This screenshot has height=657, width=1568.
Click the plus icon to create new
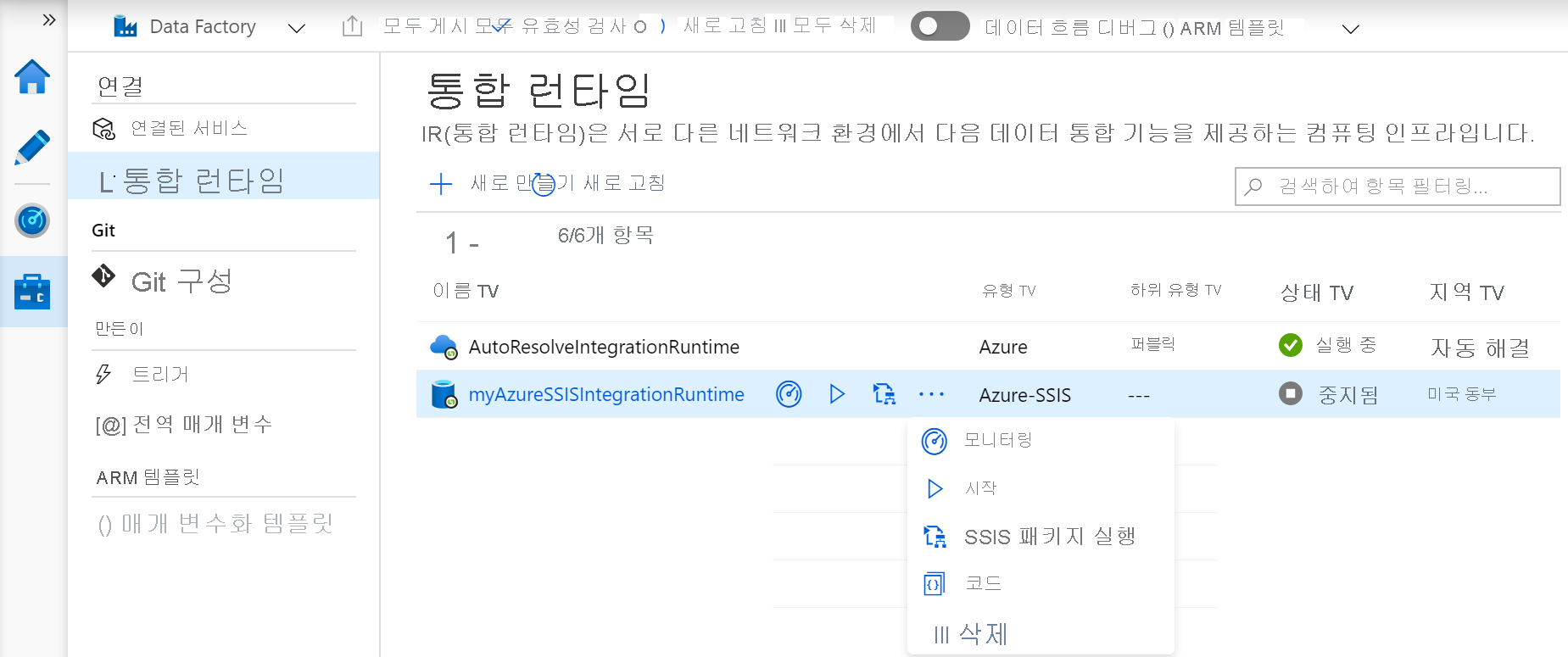pos(441,184)
